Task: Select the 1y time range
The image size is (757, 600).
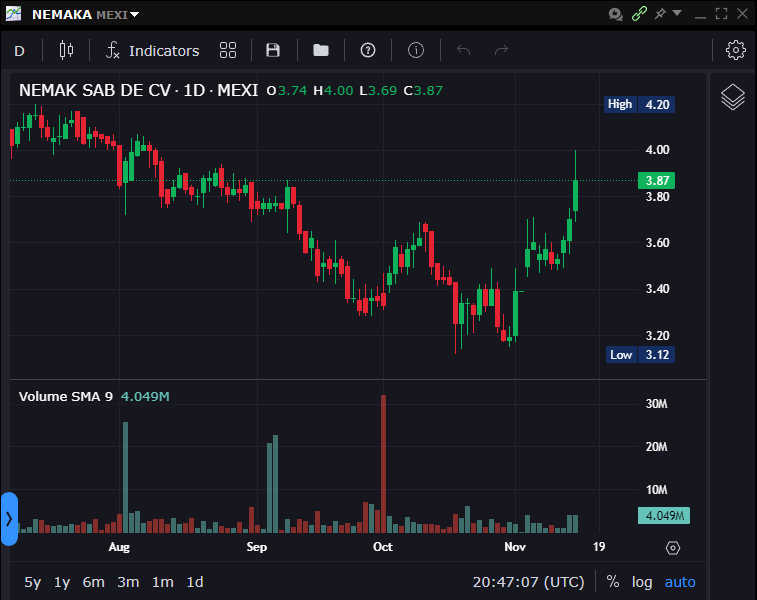Action: pyautogui.click(x=62, y=582)
